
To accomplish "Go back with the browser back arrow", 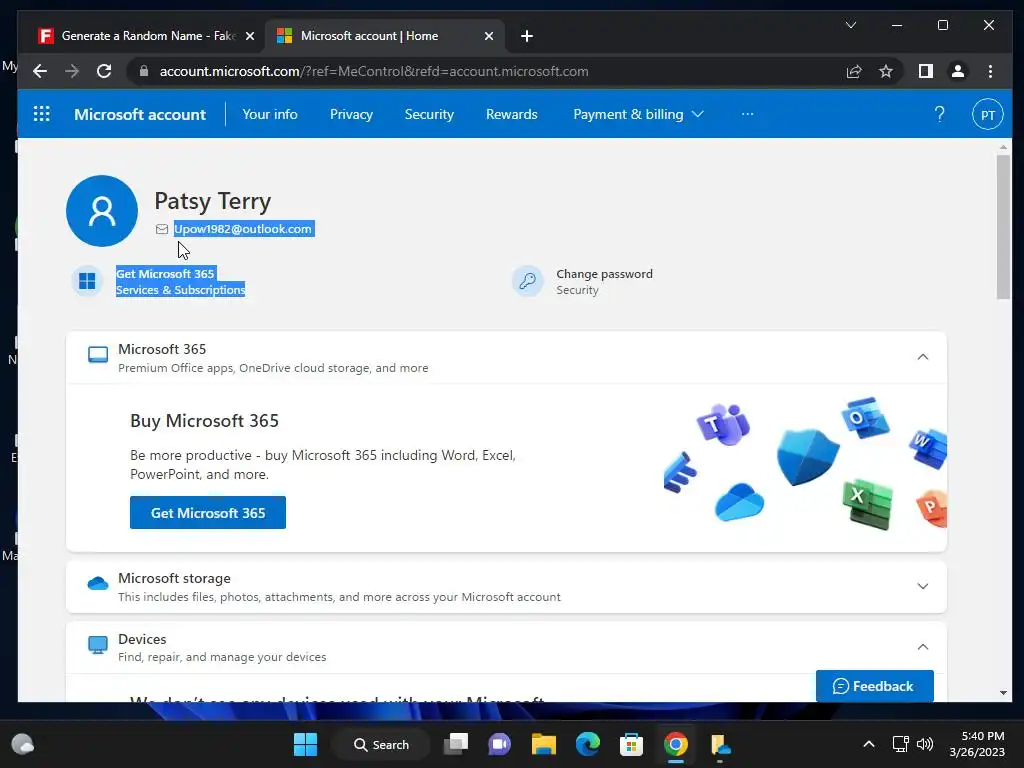I will tap(40, 71).
